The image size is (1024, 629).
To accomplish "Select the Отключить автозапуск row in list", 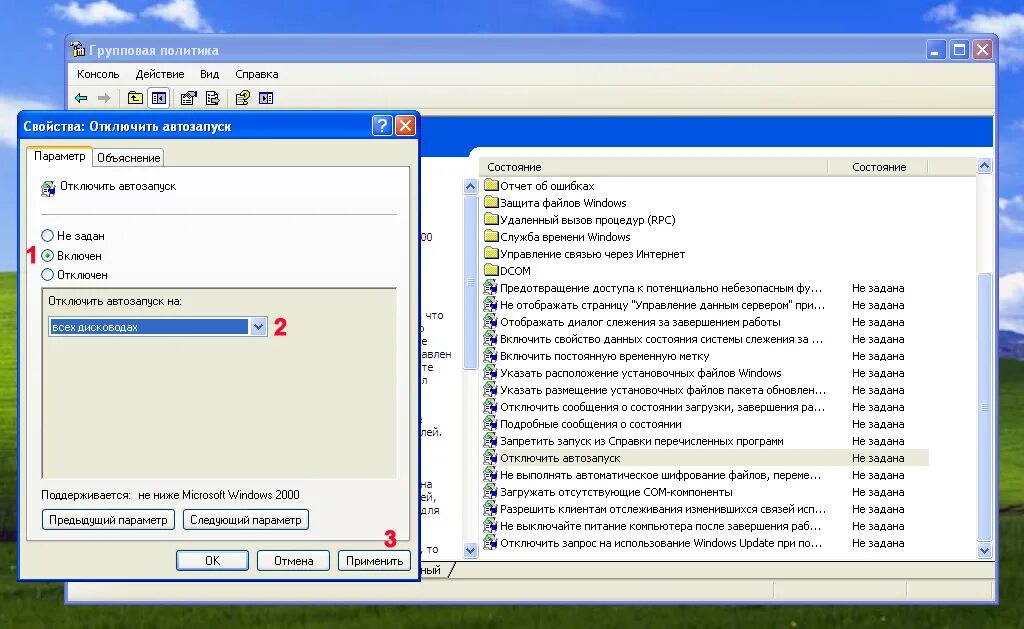I will click(x=705, y=458).
